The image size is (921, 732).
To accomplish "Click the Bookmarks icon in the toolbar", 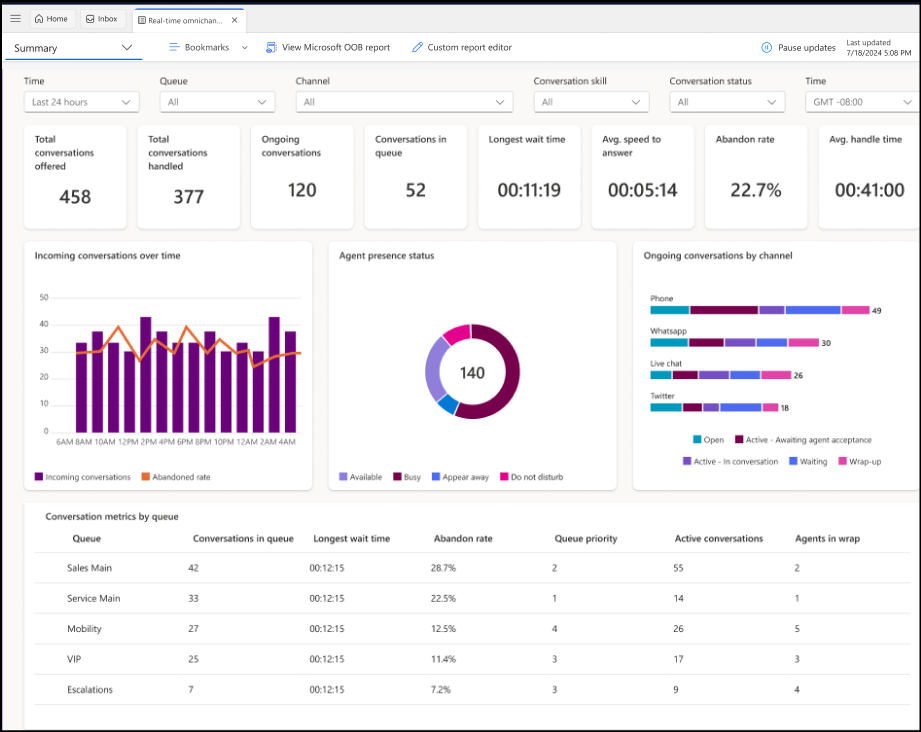I will pyautogui.click(x=174, y=47).
